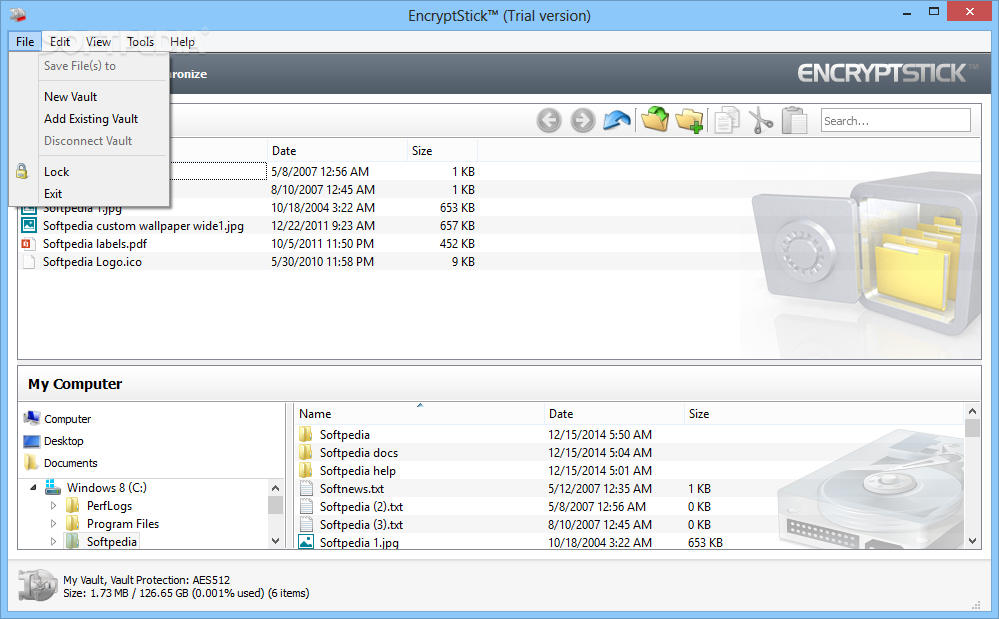Click the Softpedia docs folder icon
The width and height of the screenshot is (999, 619).
[x=306, y=452]
